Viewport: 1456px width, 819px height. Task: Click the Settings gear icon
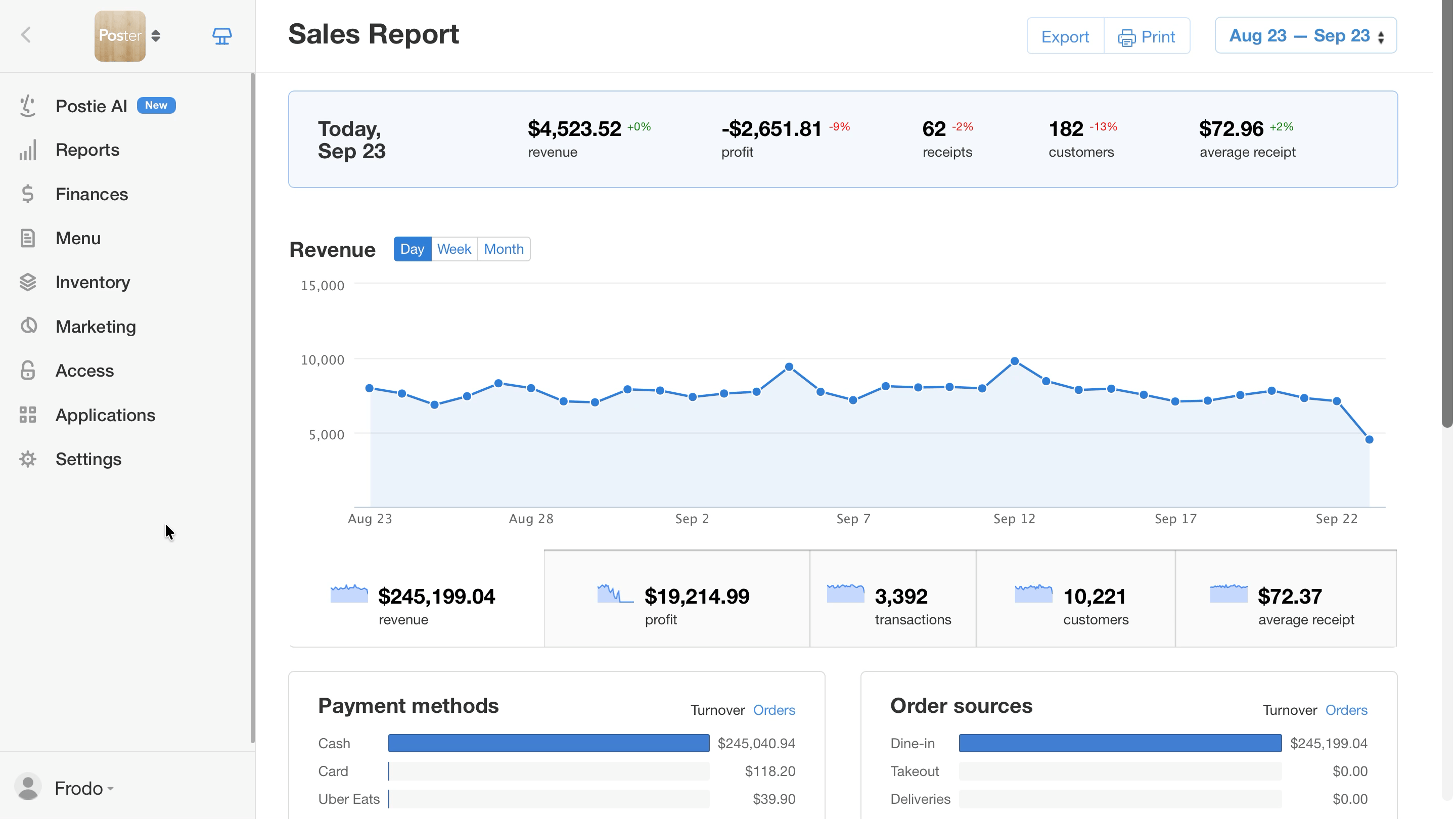[x=28, y=459]
